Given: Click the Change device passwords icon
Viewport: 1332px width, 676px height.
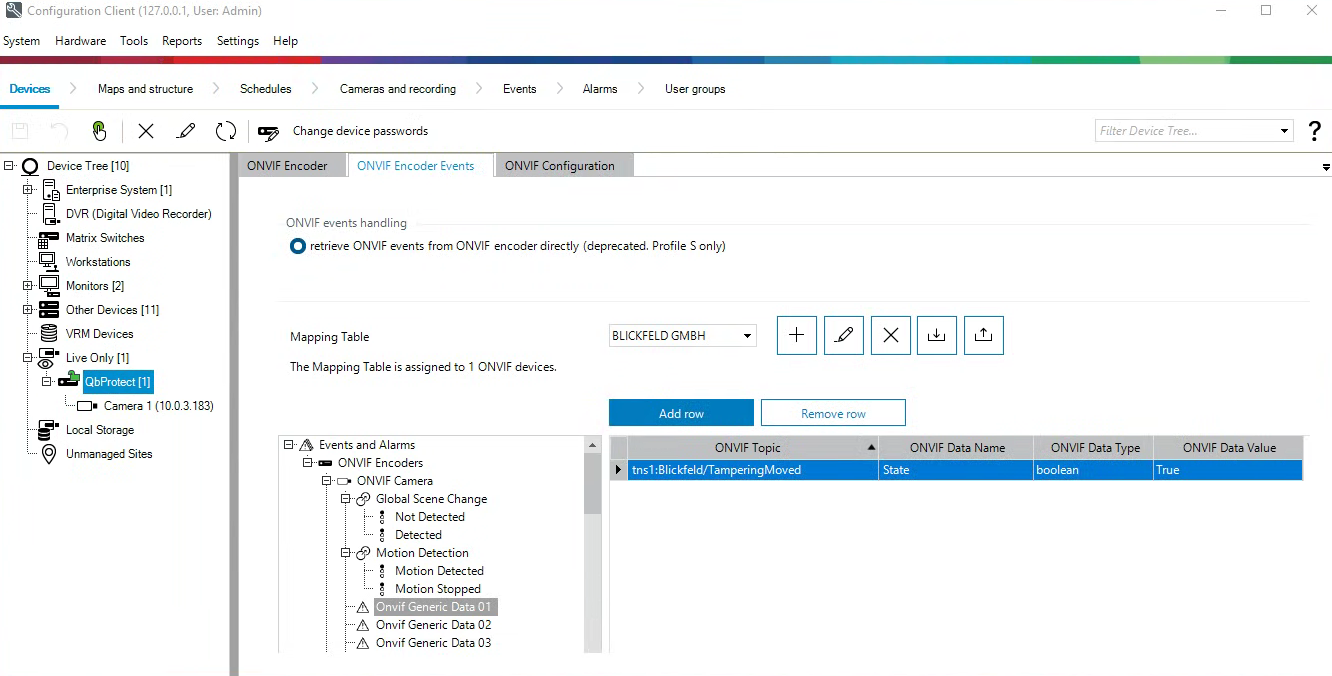Looking at the screenshot, I should pos(268,131).
